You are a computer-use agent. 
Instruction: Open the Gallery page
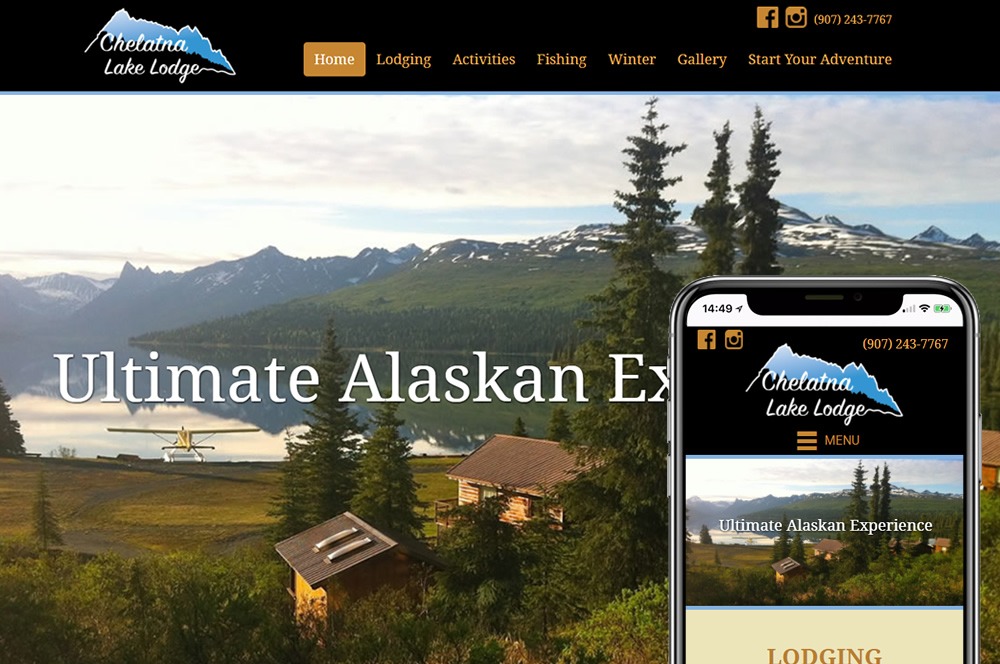click(x=702, y=59)
